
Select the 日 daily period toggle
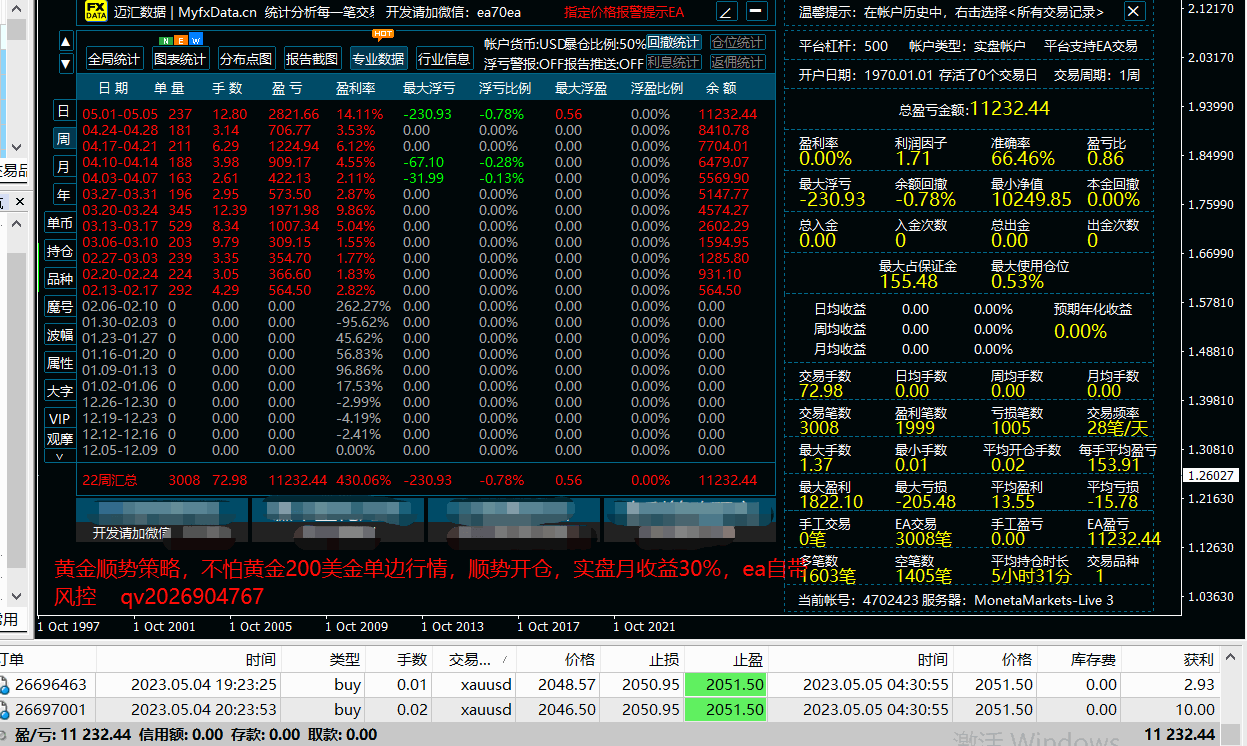[63, 111]
